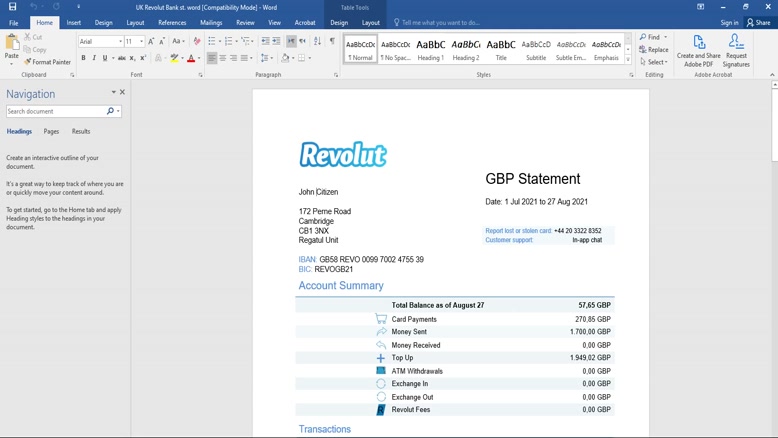Click the Undo arrow in the title bar
The width and height of the screenshot is (778, 438).
click(x=34, y=6)
